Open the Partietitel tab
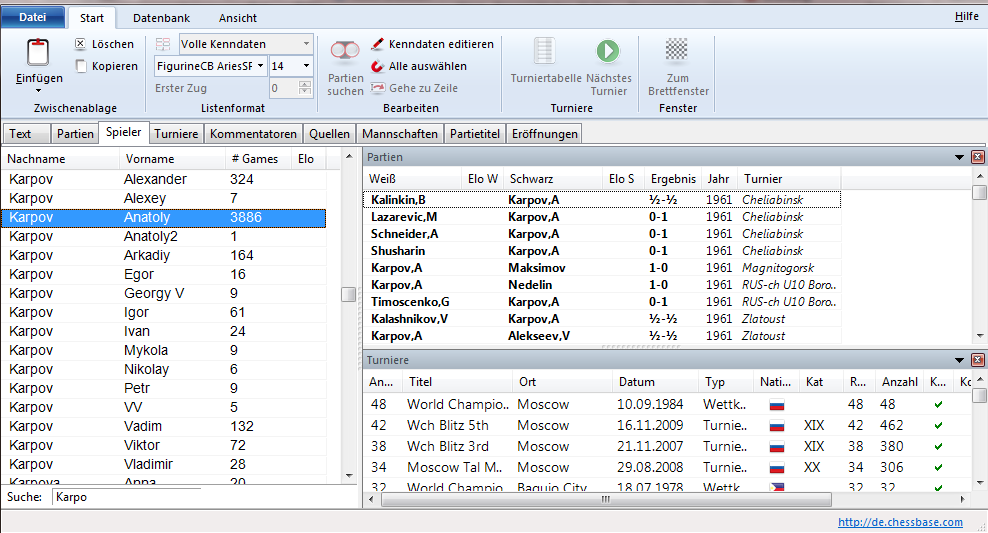This screenshot has height=533, width=988. pos(474,134)
